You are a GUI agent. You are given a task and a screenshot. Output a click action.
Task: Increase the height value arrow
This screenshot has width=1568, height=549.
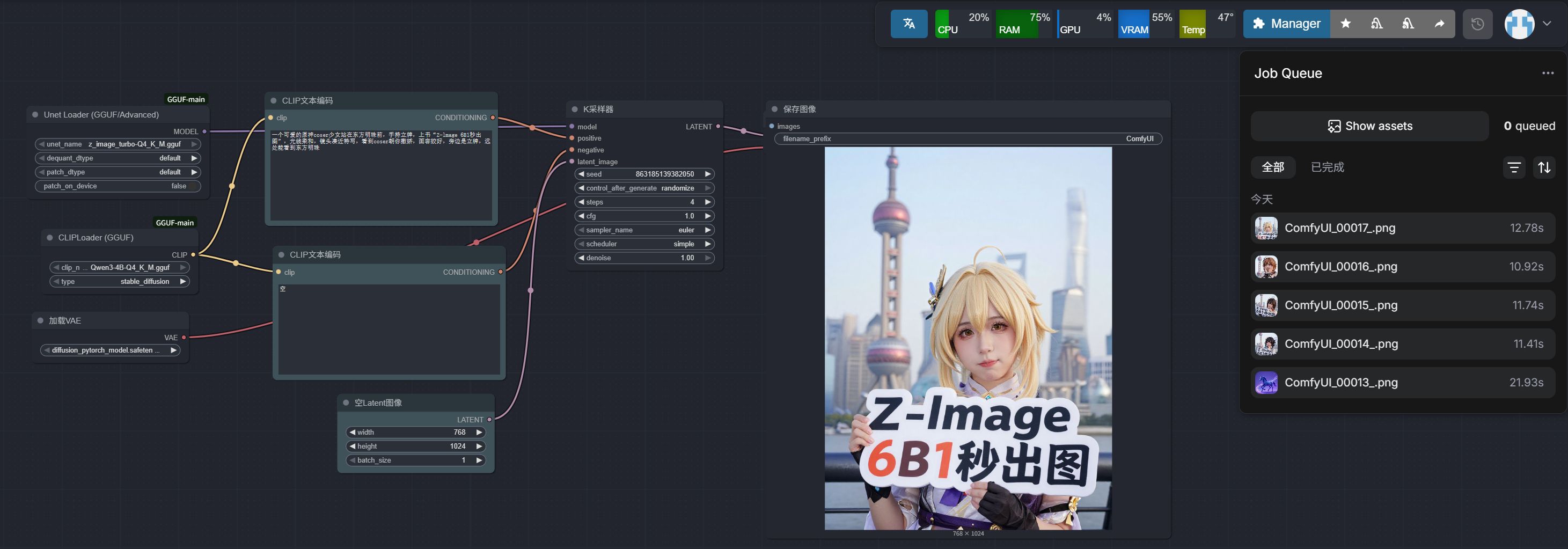pyautogui.click(x=479, y=446)
